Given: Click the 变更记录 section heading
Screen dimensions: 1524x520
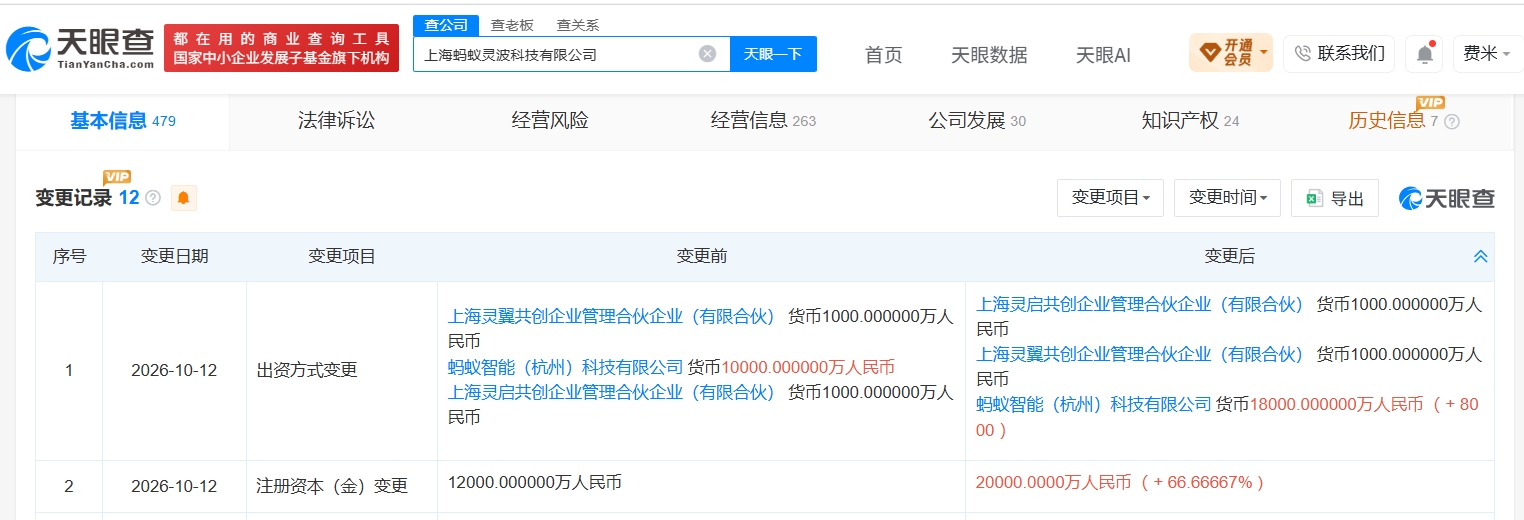Looking at the screenshot, I should [x=74, y=198].
